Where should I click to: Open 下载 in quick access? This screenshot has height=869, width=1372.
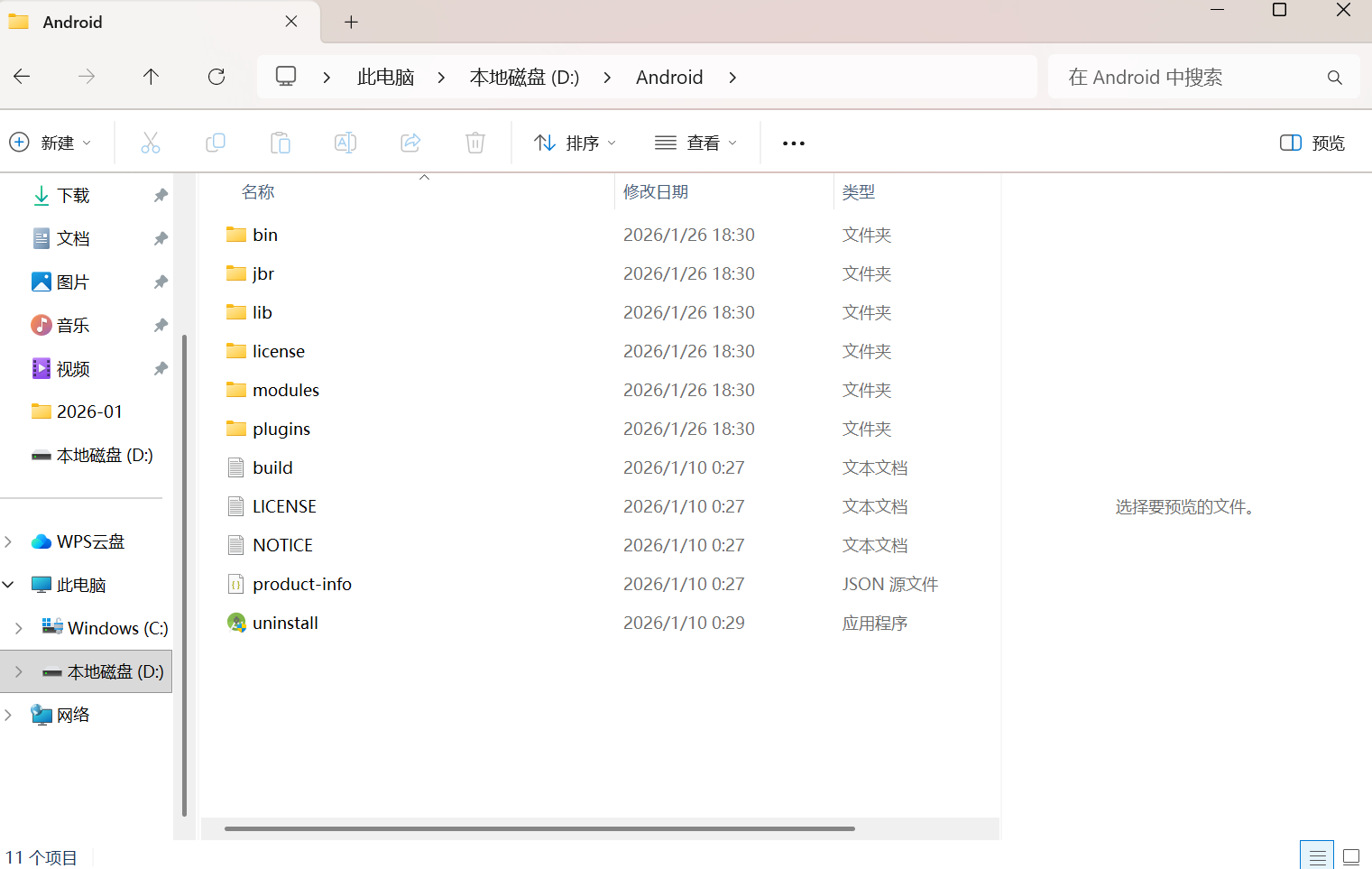pos(73,195)
